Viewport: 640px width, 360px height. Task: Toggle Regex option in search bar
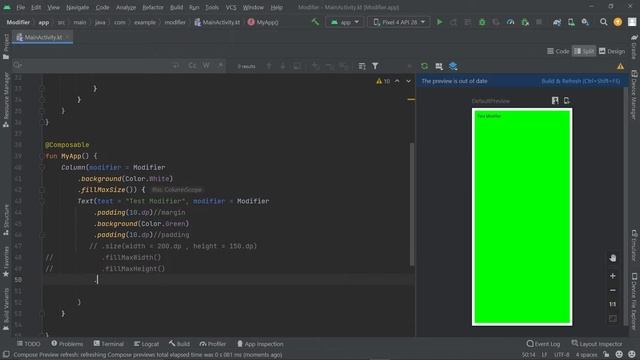[220, 66]
